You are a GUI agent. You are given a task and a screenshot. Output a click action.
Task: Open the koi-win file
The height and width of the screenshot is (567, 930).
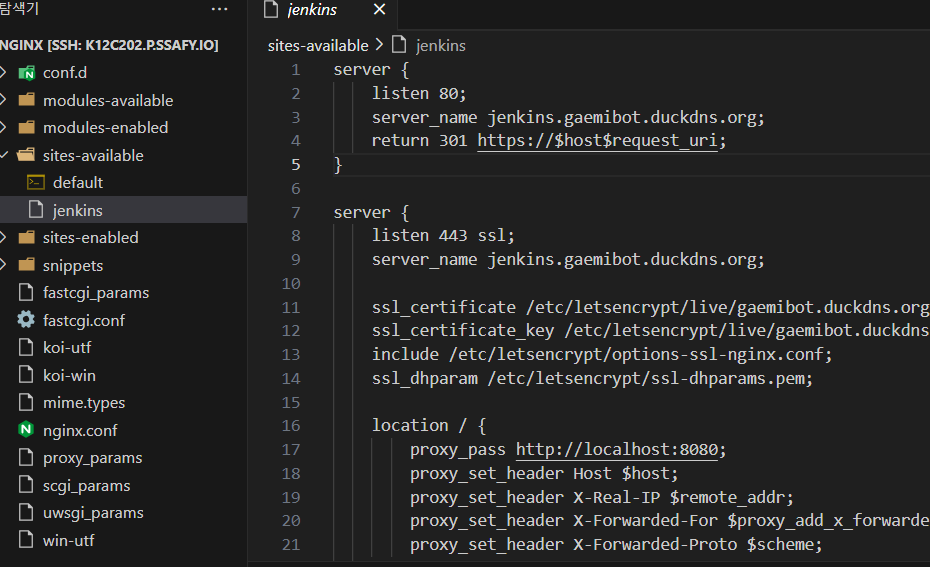[x=69, y=375]
